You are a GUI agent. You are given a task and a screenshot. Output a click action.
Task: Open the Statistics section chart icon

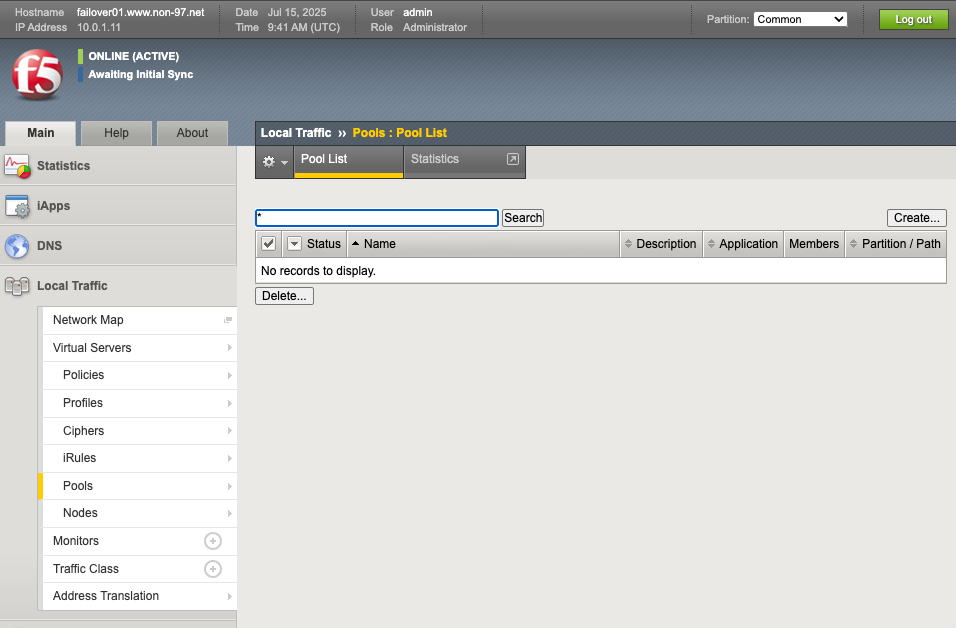click(17, 166)
